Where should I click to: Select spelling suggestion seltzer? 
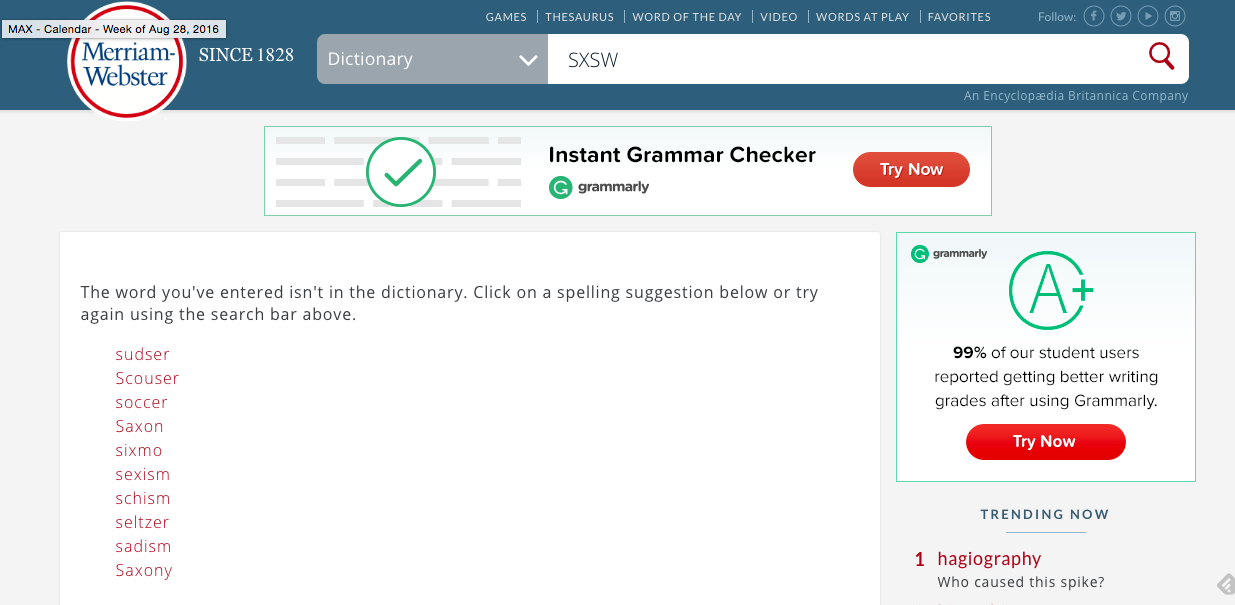(x=142, y=522)
